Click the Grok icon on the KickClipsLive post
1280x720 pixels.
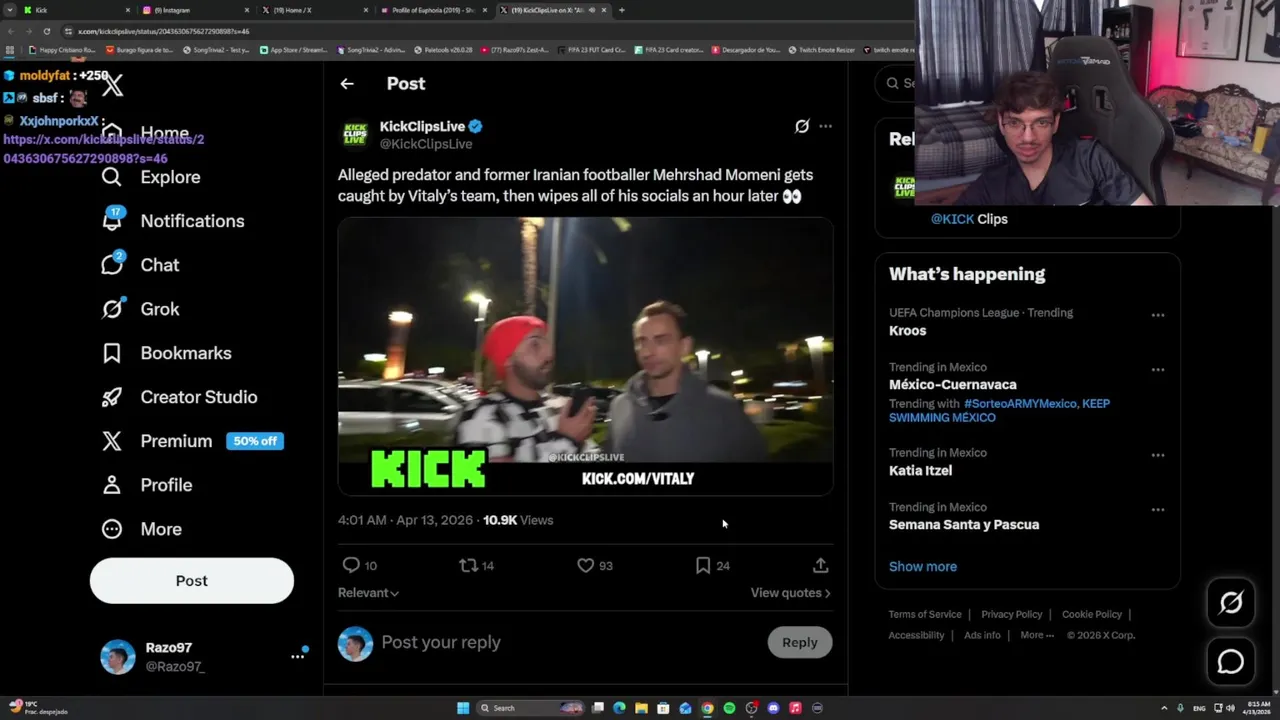(x=801, y=126)
